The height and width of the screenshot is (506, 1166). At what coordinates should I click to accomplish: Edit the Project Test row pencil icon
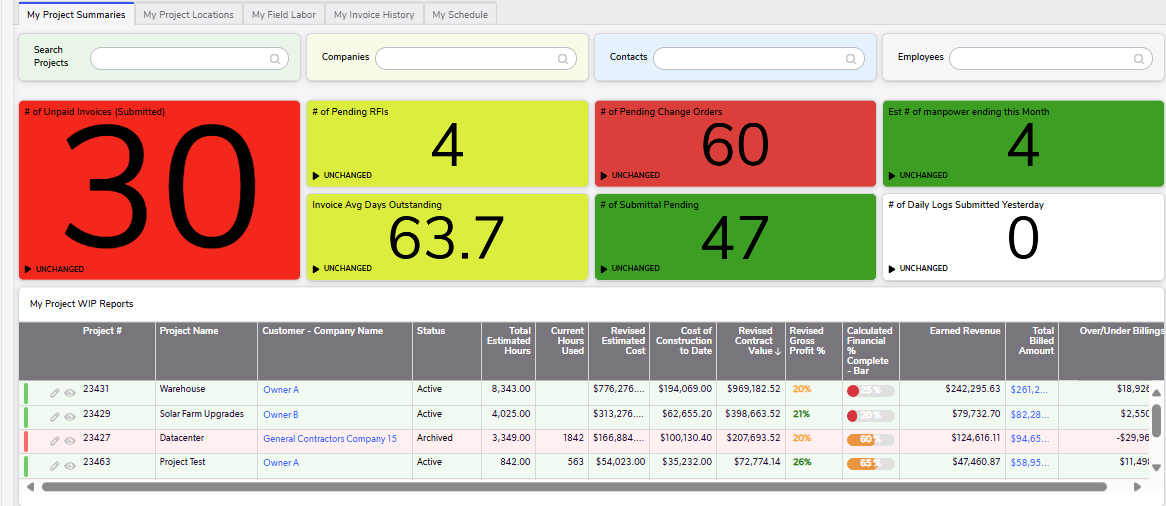54,466
